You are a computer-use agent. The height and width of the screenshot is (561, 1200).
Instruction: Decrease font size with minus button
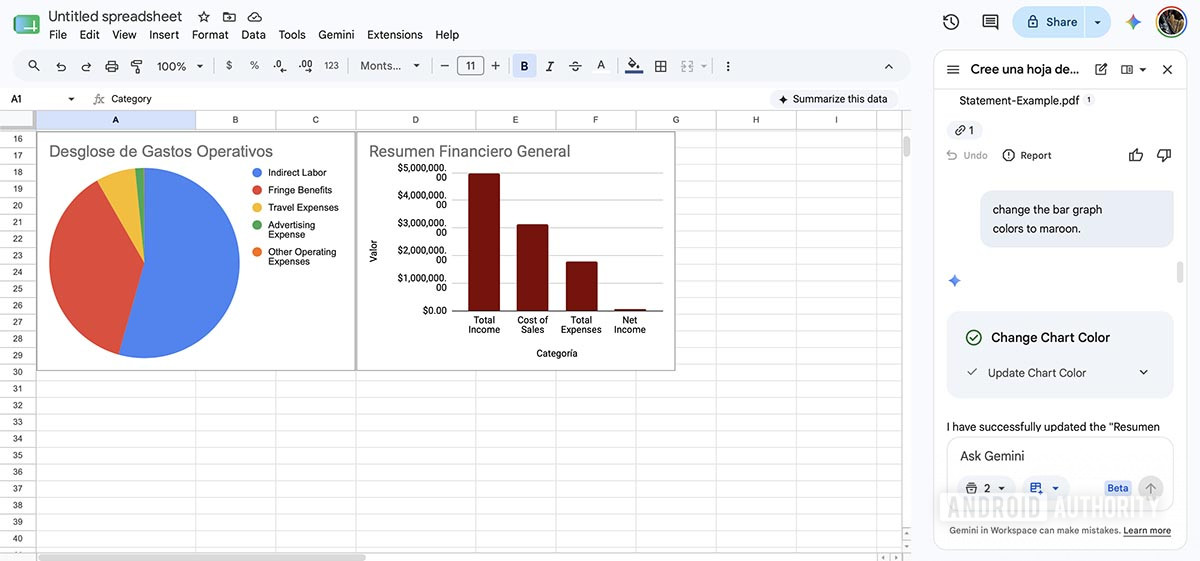(445, 66)
